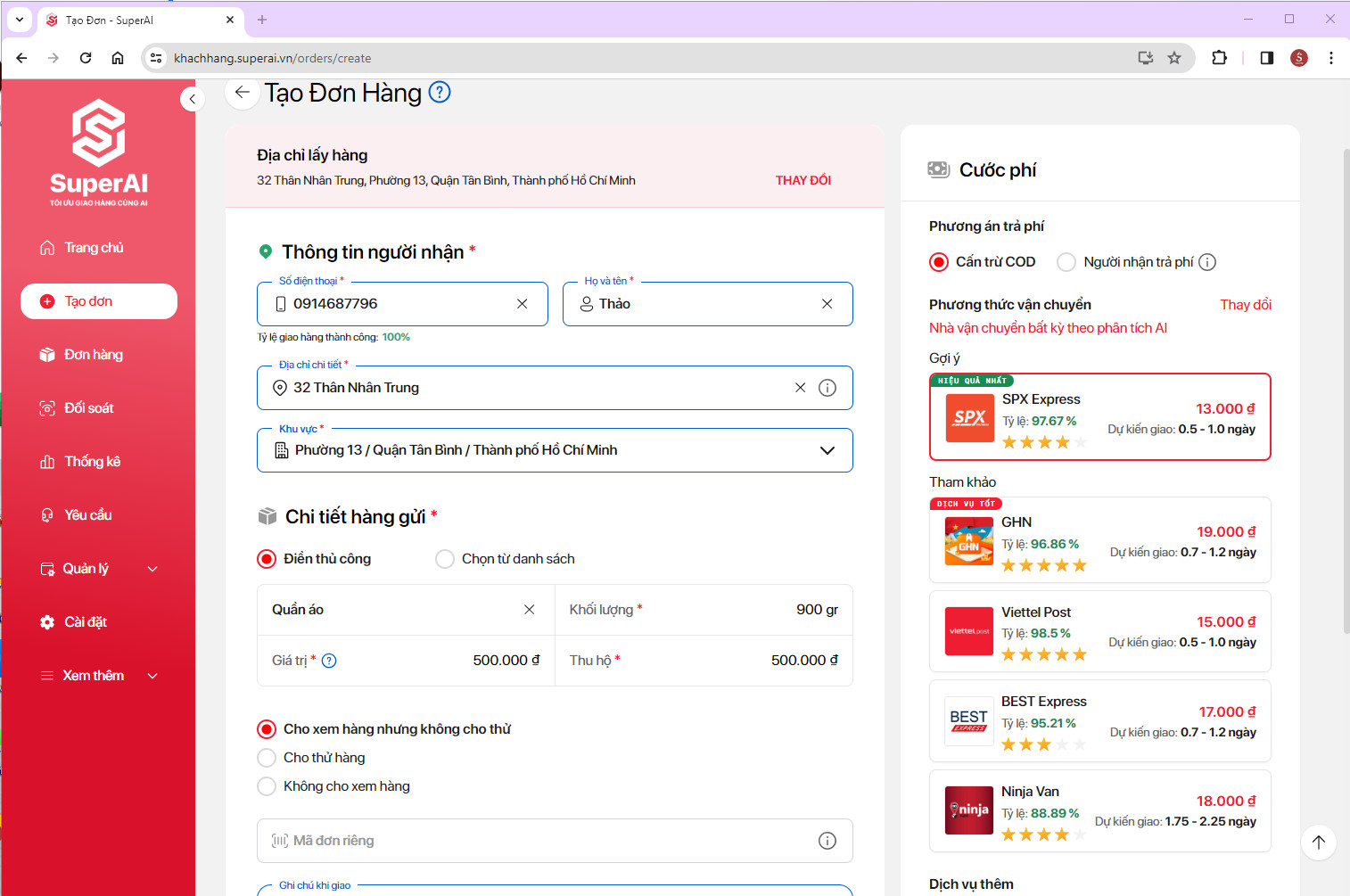Clear the address field 32 Thân Nhân Trung
1350x896 pixels.
pyautogui.click(x=800, y=388)
